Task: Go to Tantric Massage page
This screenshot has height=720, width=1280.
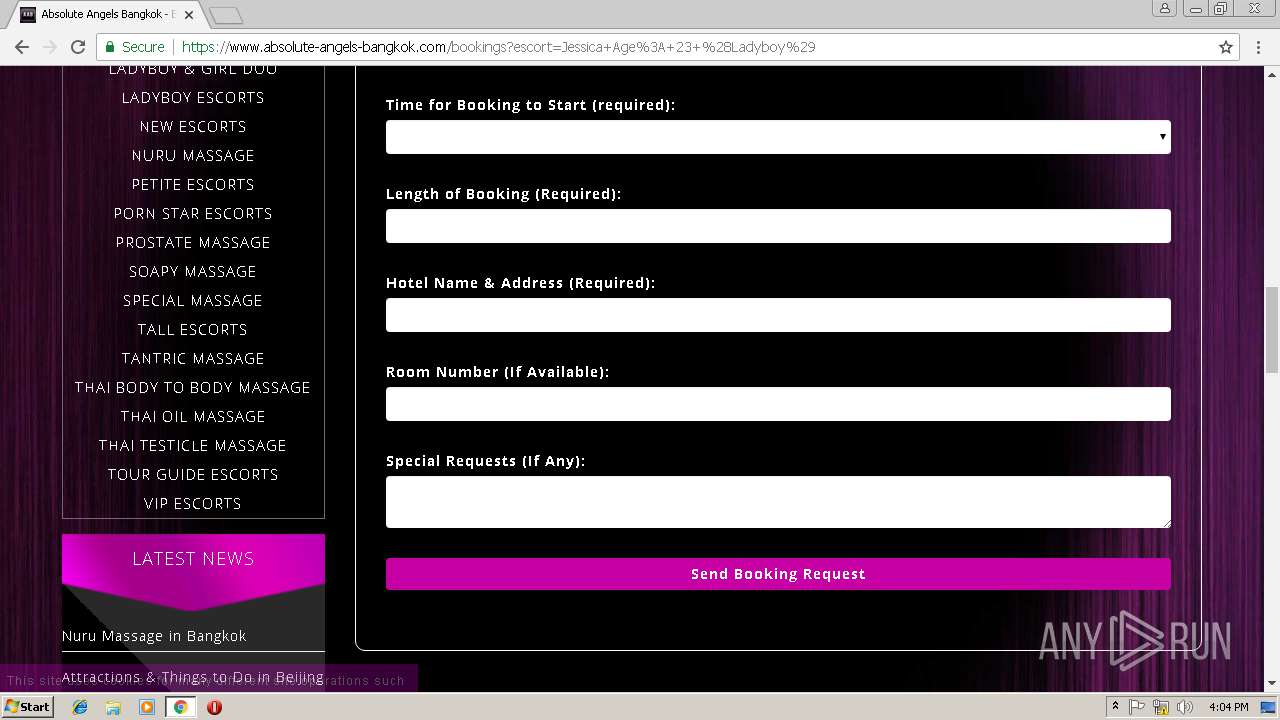Action: point(193,359)
